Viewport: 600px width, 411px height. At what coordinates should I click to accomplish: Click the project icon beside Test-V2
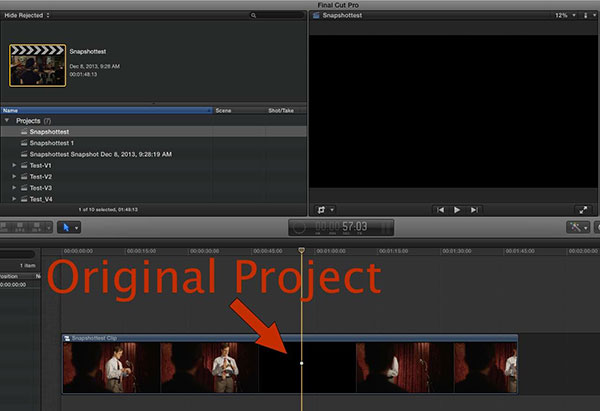pyautogui.click(x=24, y=176)
